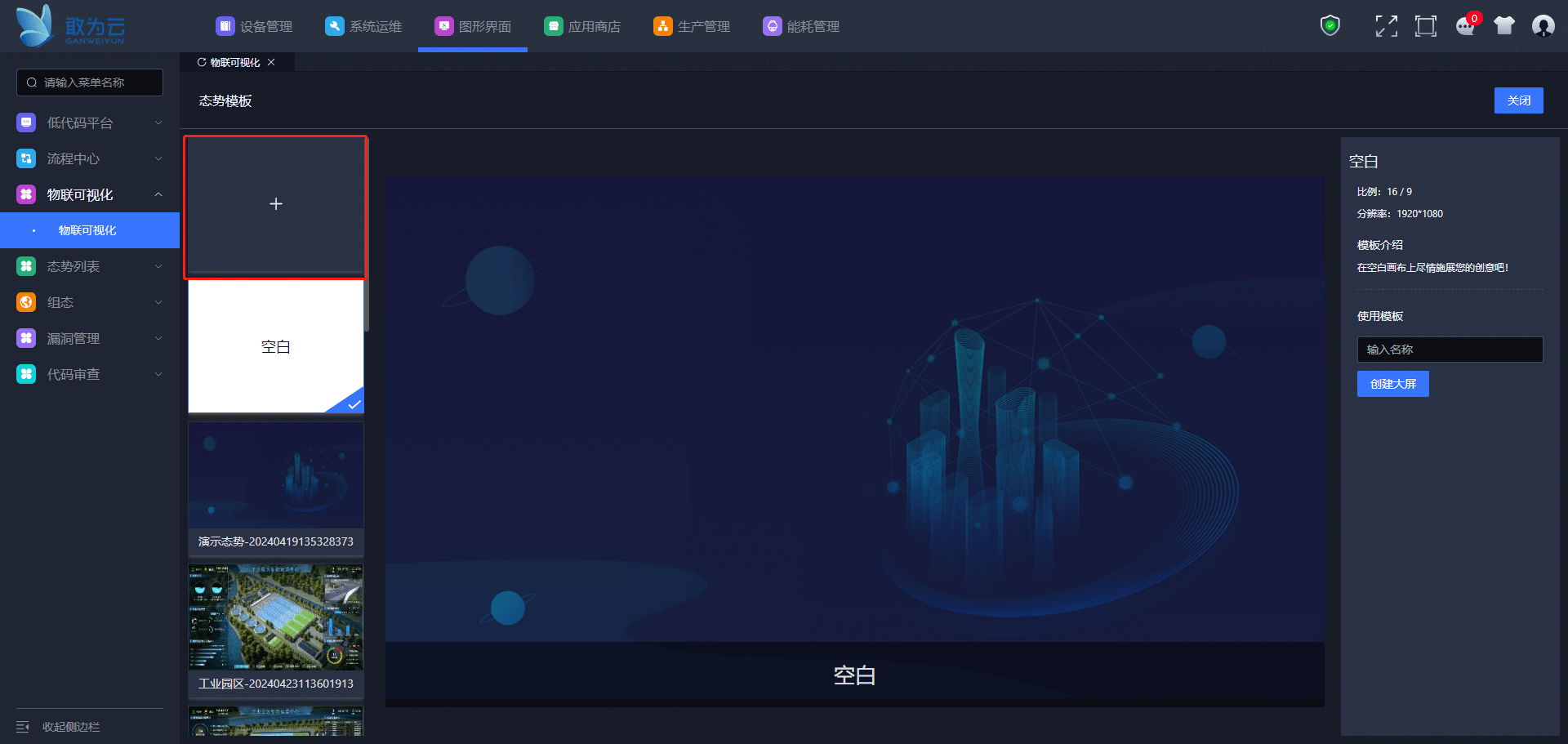
Task: Select the 演示态势-20240419135328373 template thumbnail
Action: [276, 488]
